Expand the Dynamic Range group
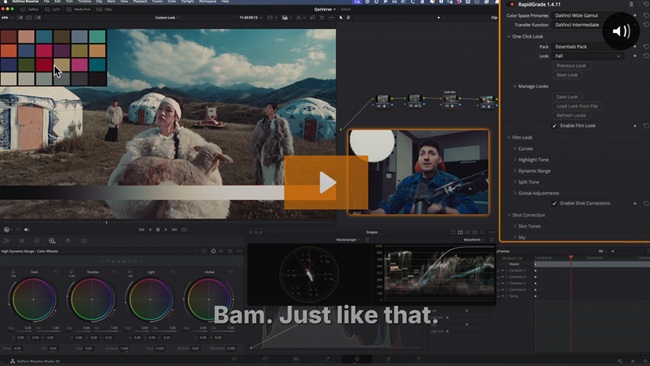 [515, 171]
